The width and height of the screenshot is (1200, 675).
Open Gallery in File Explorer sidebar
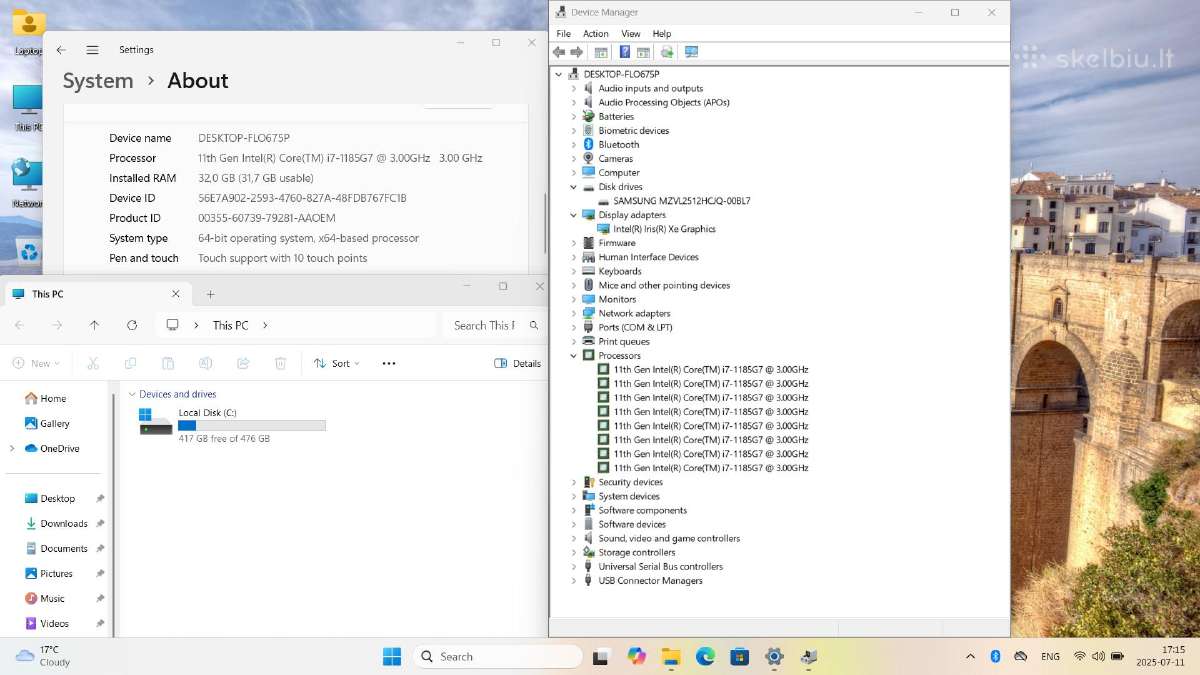click(47, 423)
